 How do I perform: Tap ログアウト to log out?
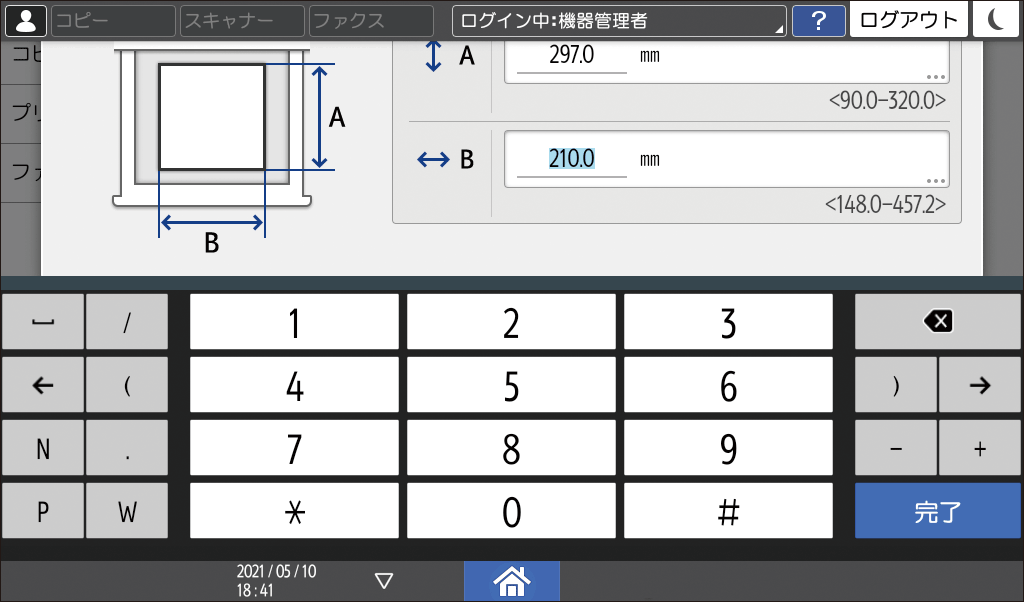pos(908,20)
